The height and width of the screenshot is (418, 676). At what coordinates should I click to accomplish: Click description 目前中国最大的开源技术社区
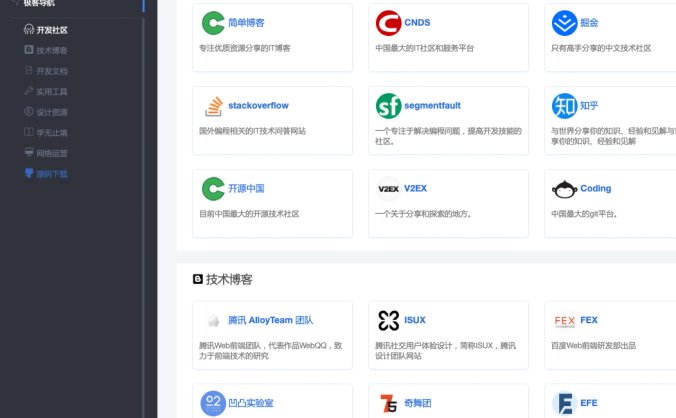click(x=249, y=214)
